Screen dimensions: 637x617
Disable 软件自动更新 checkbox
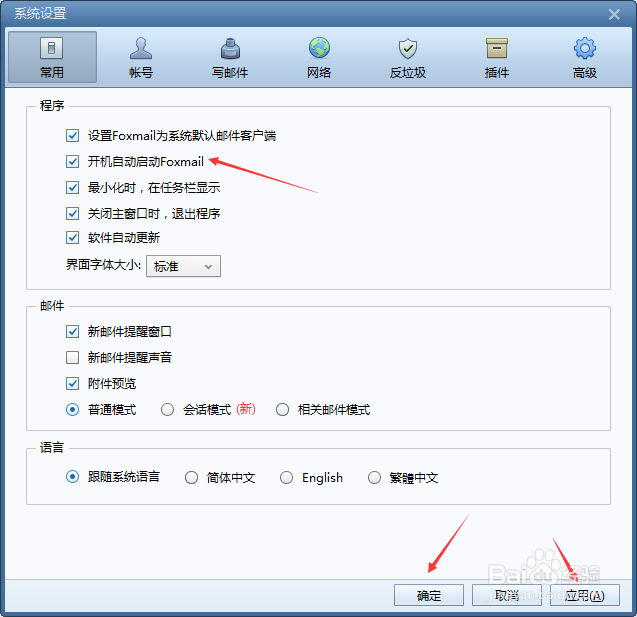73,237
